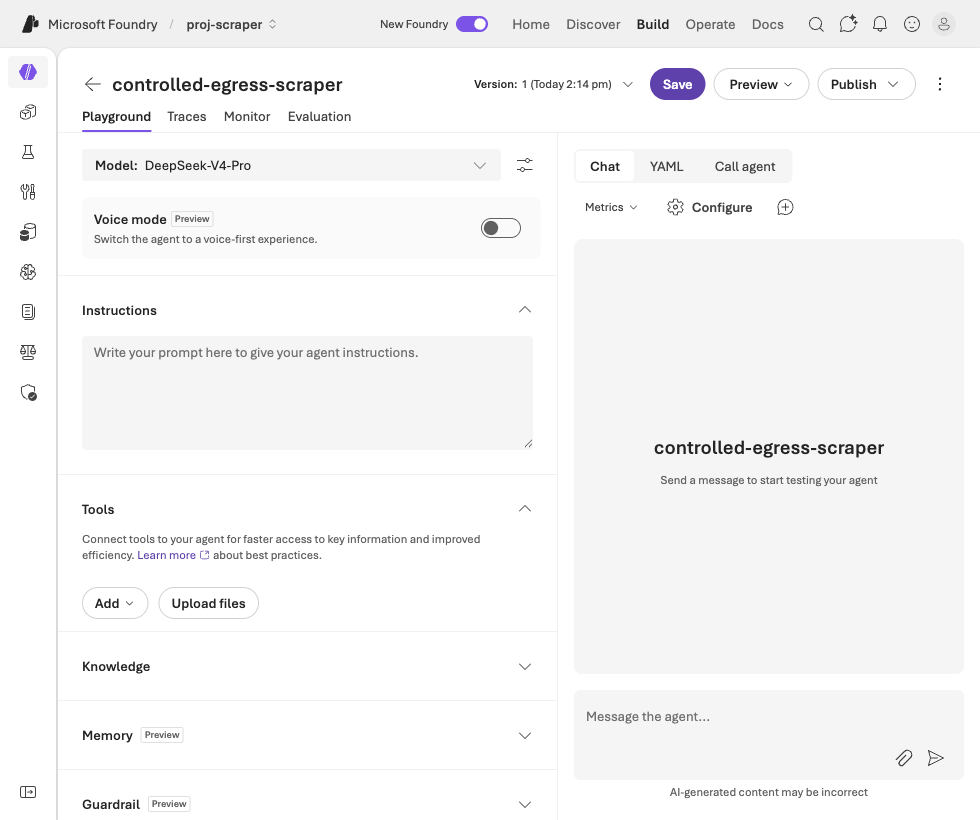Switch to the Monitor tab
980x820 pixels.
tap(247, 117)
